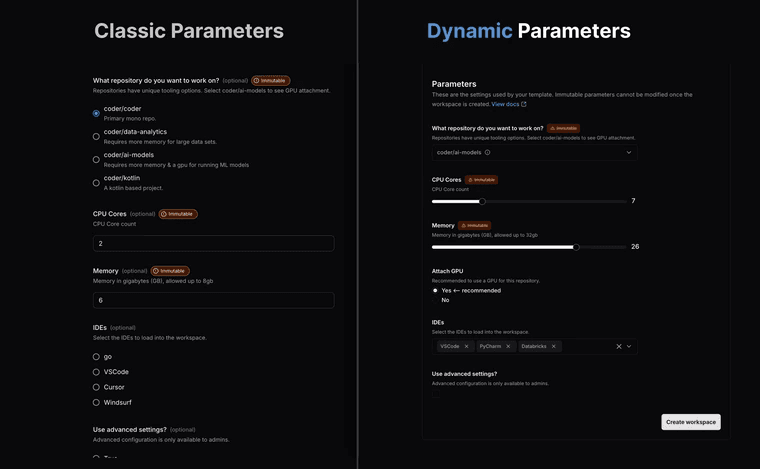760x469 pixels.
Task: Click the Create workspace button
Action: coord(691,422)
